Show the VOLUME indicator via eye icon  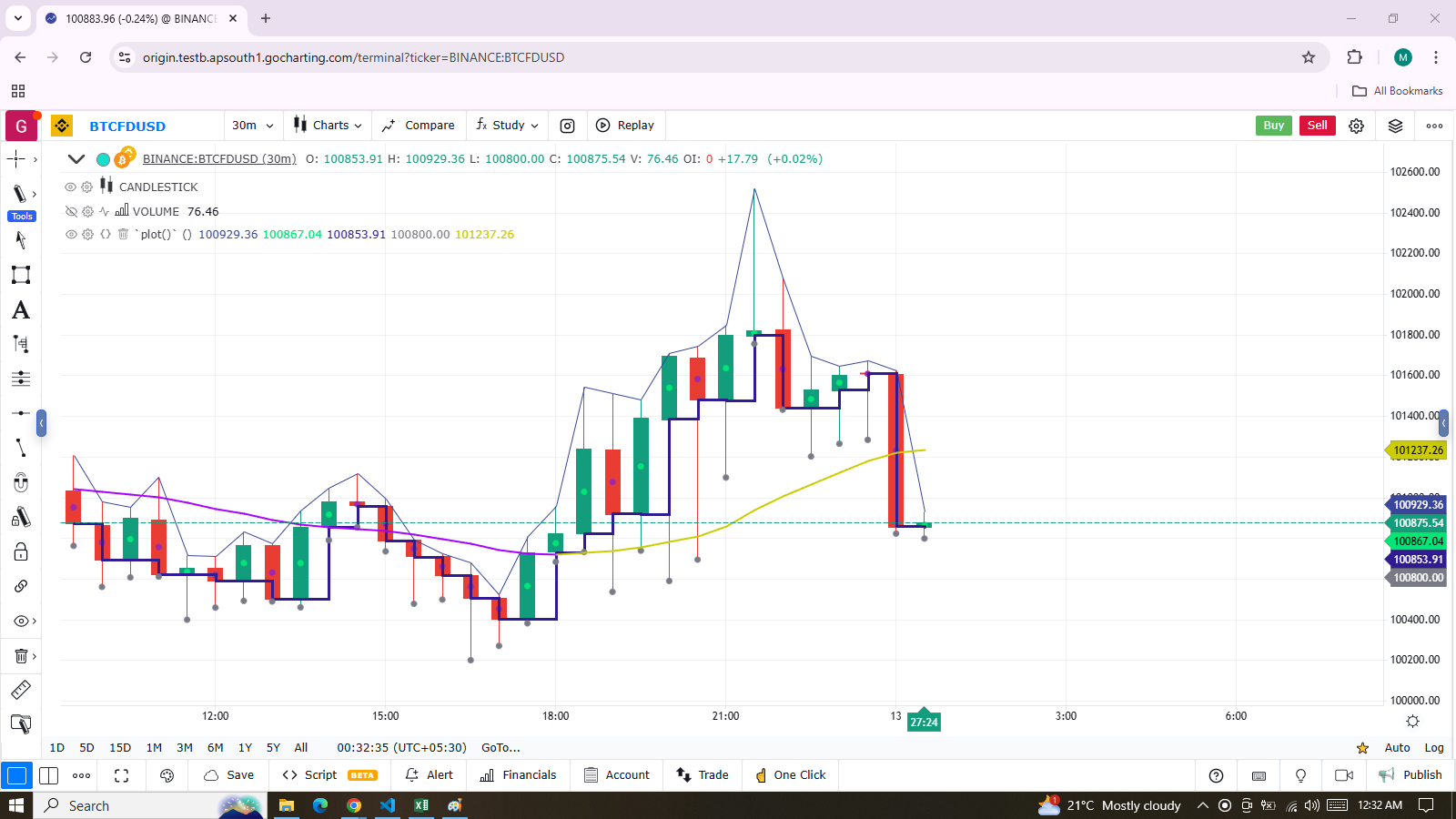click(70, 211)
